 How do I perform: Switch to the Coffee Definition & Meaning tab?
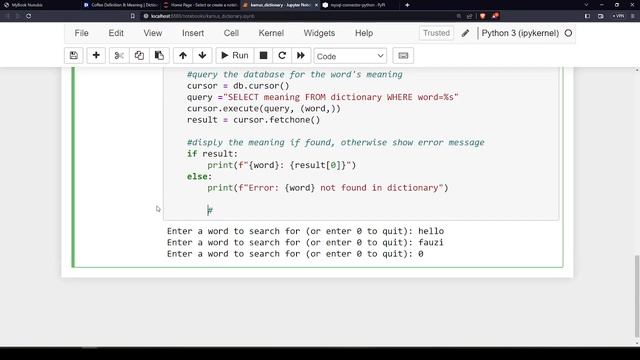tap(120, 5)
